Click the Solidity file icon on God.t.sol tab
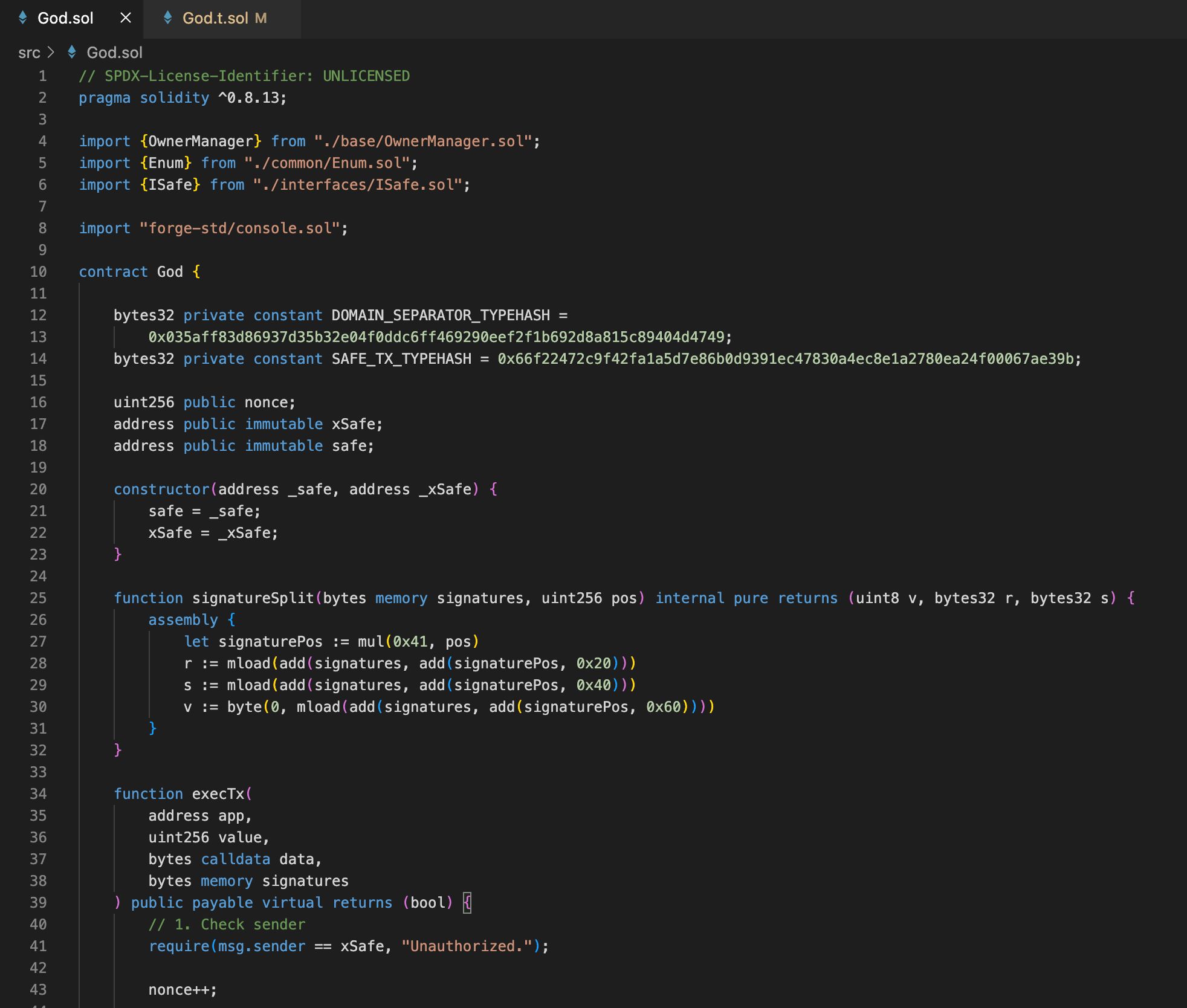Screen dimensions: 1187x1008 coord(168,18)
